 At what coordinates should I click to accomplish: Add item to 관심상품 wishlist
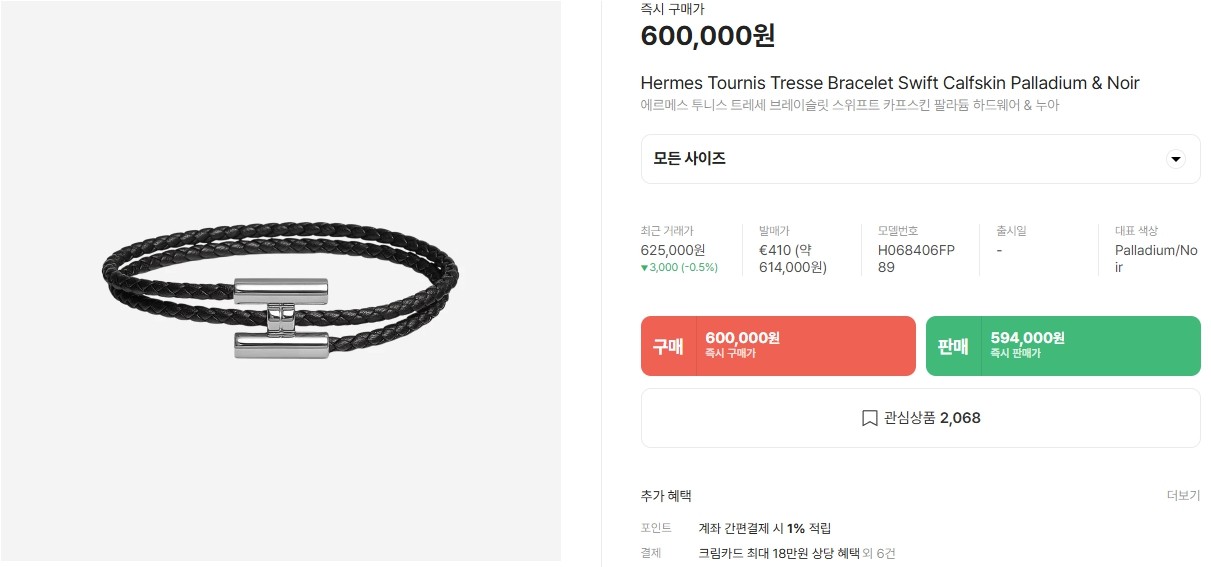920,418
